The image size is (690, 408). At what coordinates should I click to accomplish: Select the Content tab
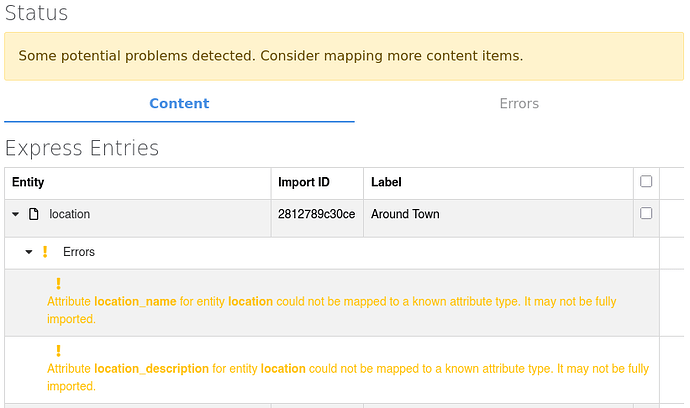[x=179, y=103]
